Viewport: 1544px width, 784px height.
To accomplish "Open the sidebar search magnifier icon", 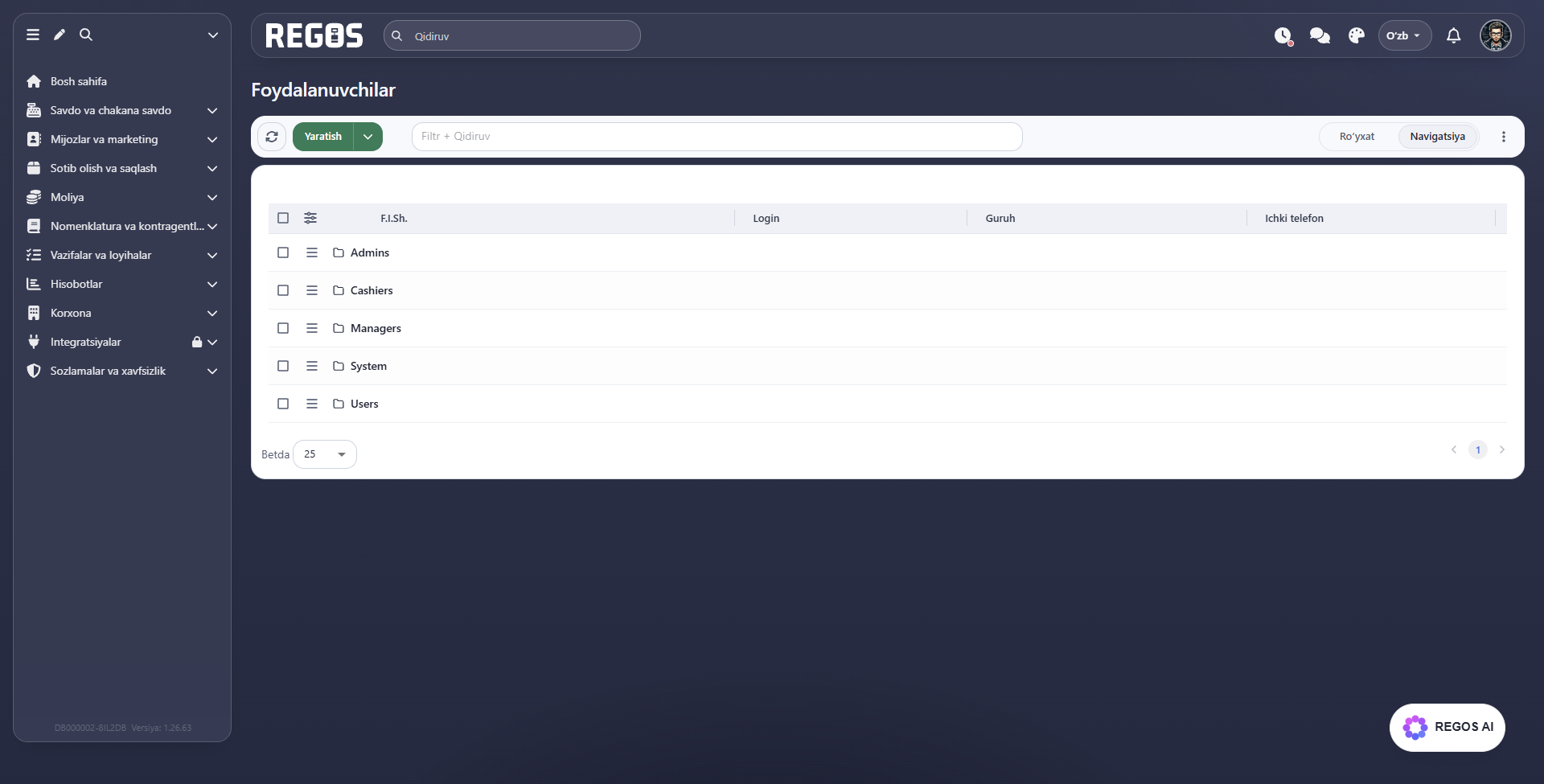I will [86, 35].
